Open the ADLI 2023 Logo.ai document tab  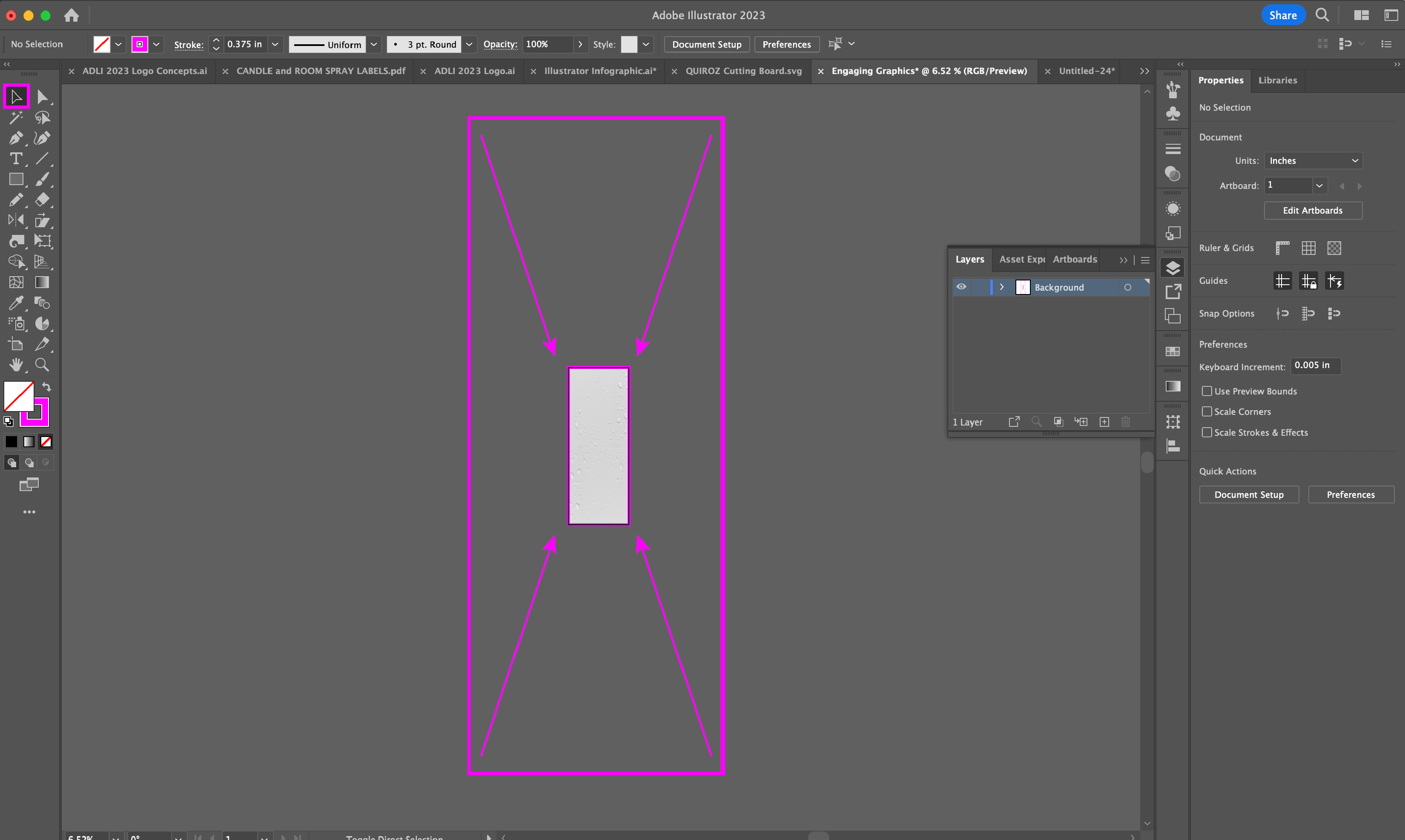pos(474,71)
